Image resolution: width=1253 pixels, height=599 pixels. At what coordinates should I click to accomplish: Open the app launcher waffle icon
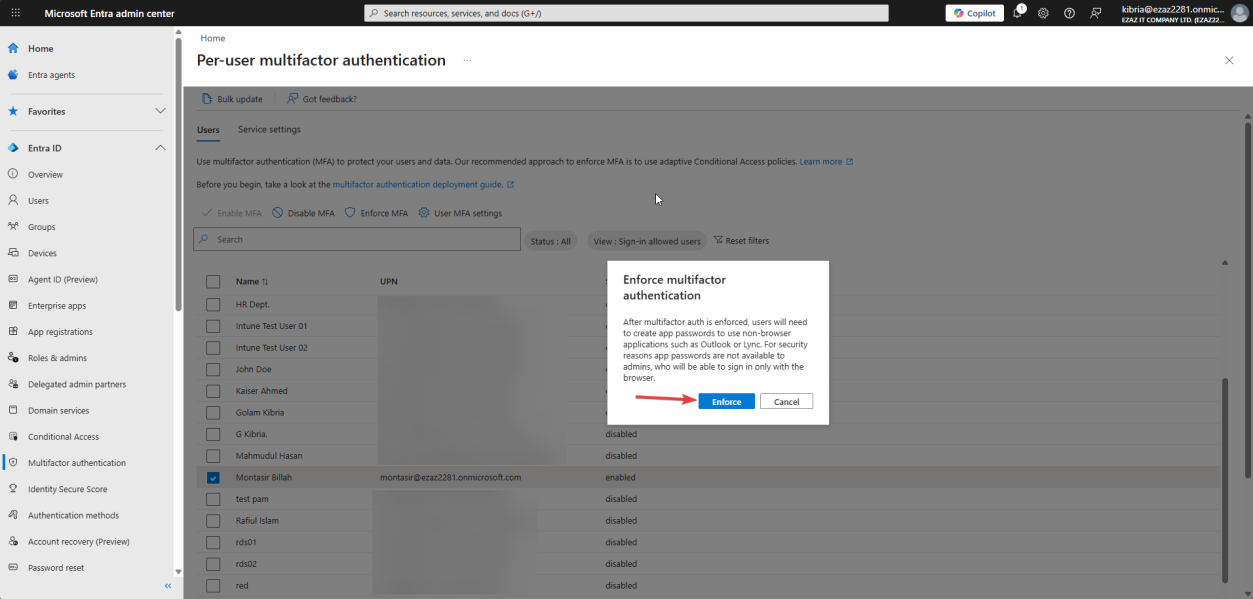pyautogui.click(x=15, y=13)
